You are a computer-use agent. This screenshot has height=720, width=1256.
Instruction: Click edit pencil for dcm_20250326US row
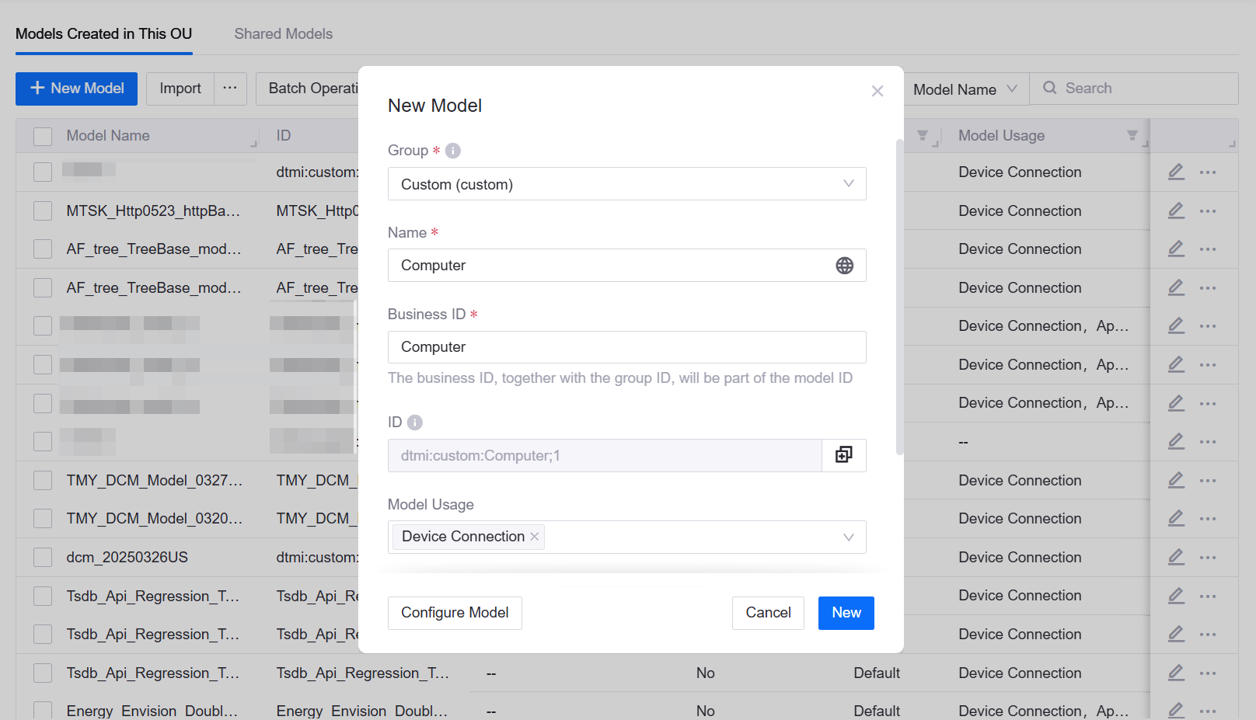point(1176,557)
